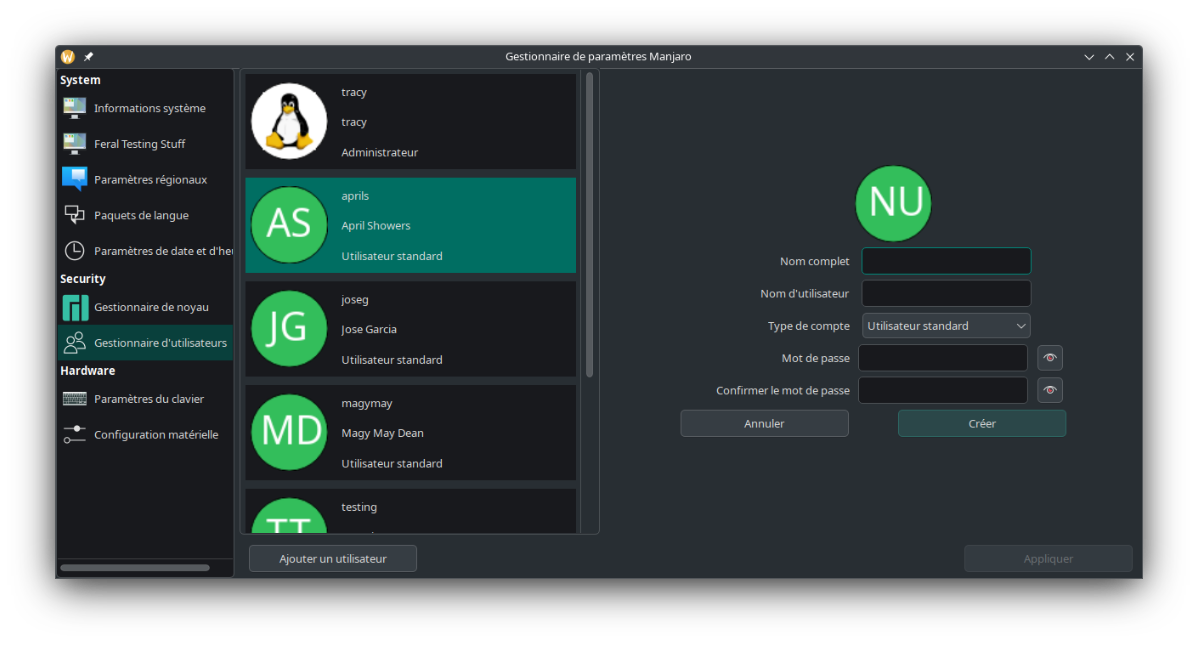The width and height of the screenshot is (1199, 645).
Task: Open Informations système menu entry
Action: pos(145,108)
